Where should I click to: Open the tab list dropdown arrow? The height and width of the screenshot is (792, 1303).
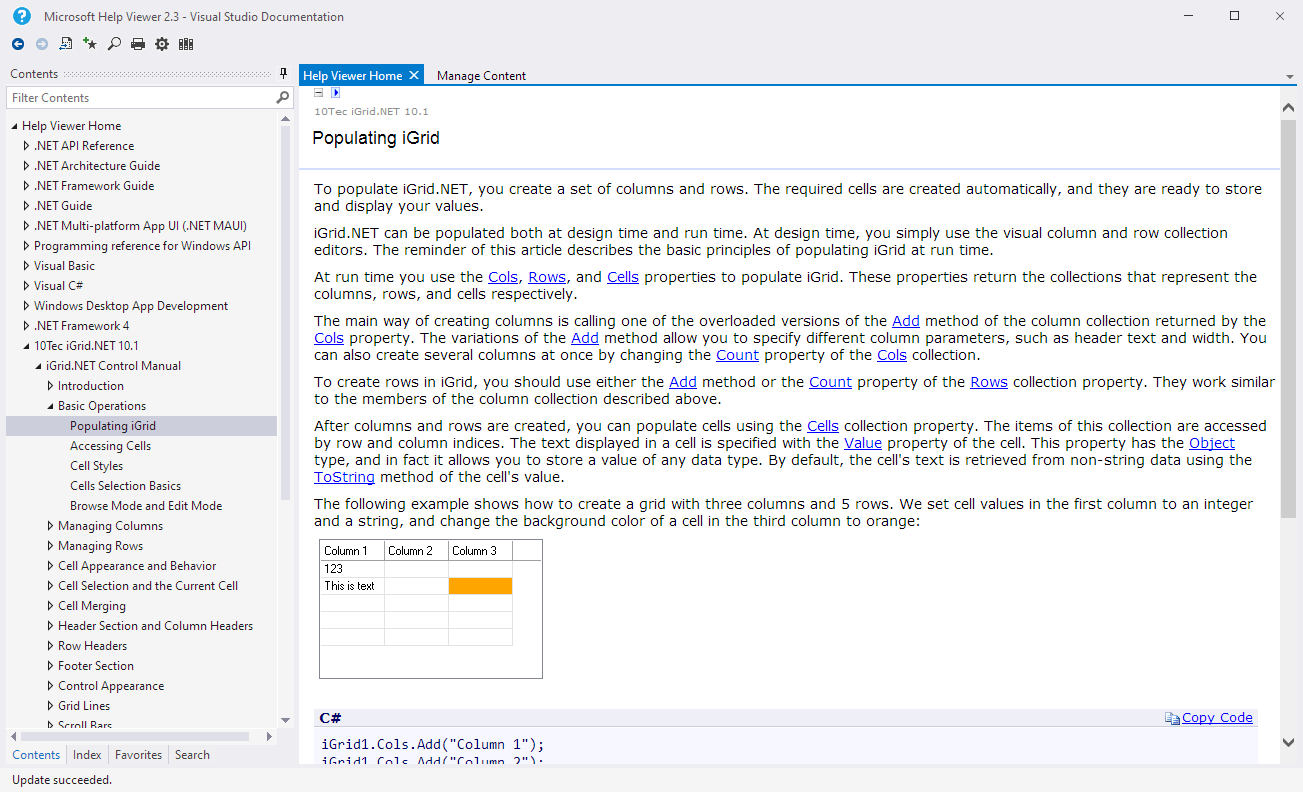pyautogui.click(x=1290, y=77)
